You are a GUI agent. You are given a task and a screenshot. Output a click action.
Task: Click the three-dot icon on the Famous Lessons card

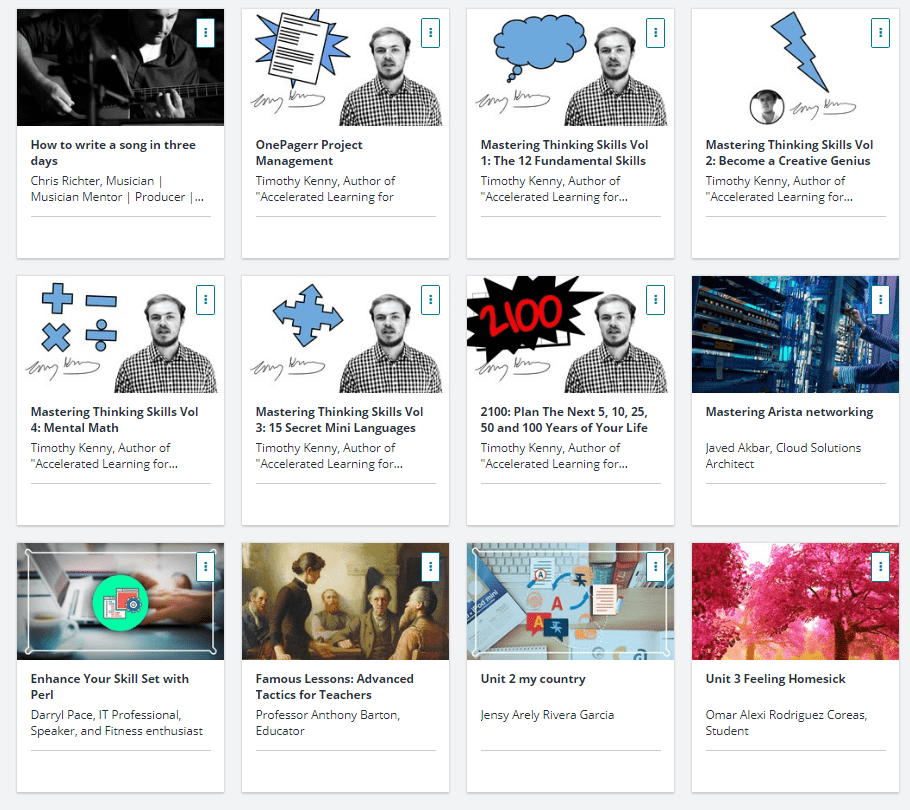pyautogui.click(x=430, y=566)
